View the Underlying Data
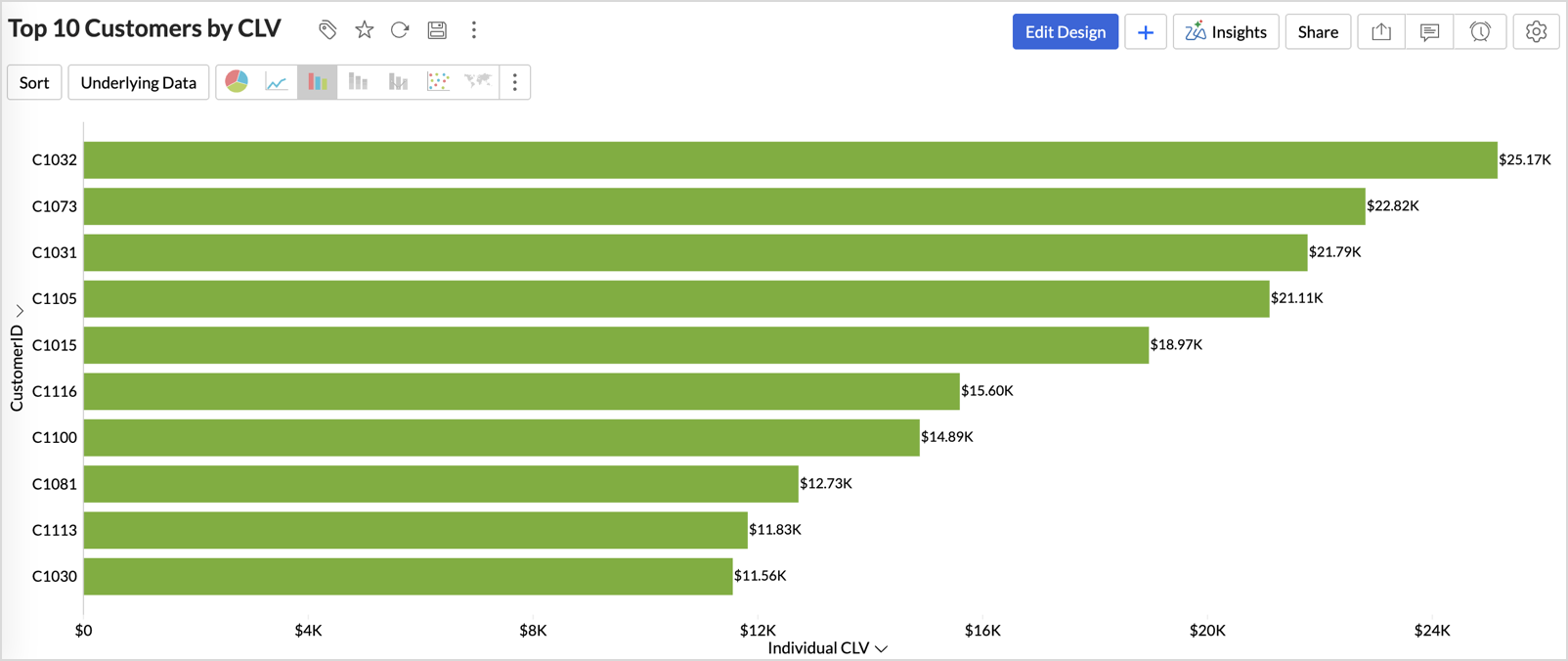1568x661 pixels. [138, 82]
